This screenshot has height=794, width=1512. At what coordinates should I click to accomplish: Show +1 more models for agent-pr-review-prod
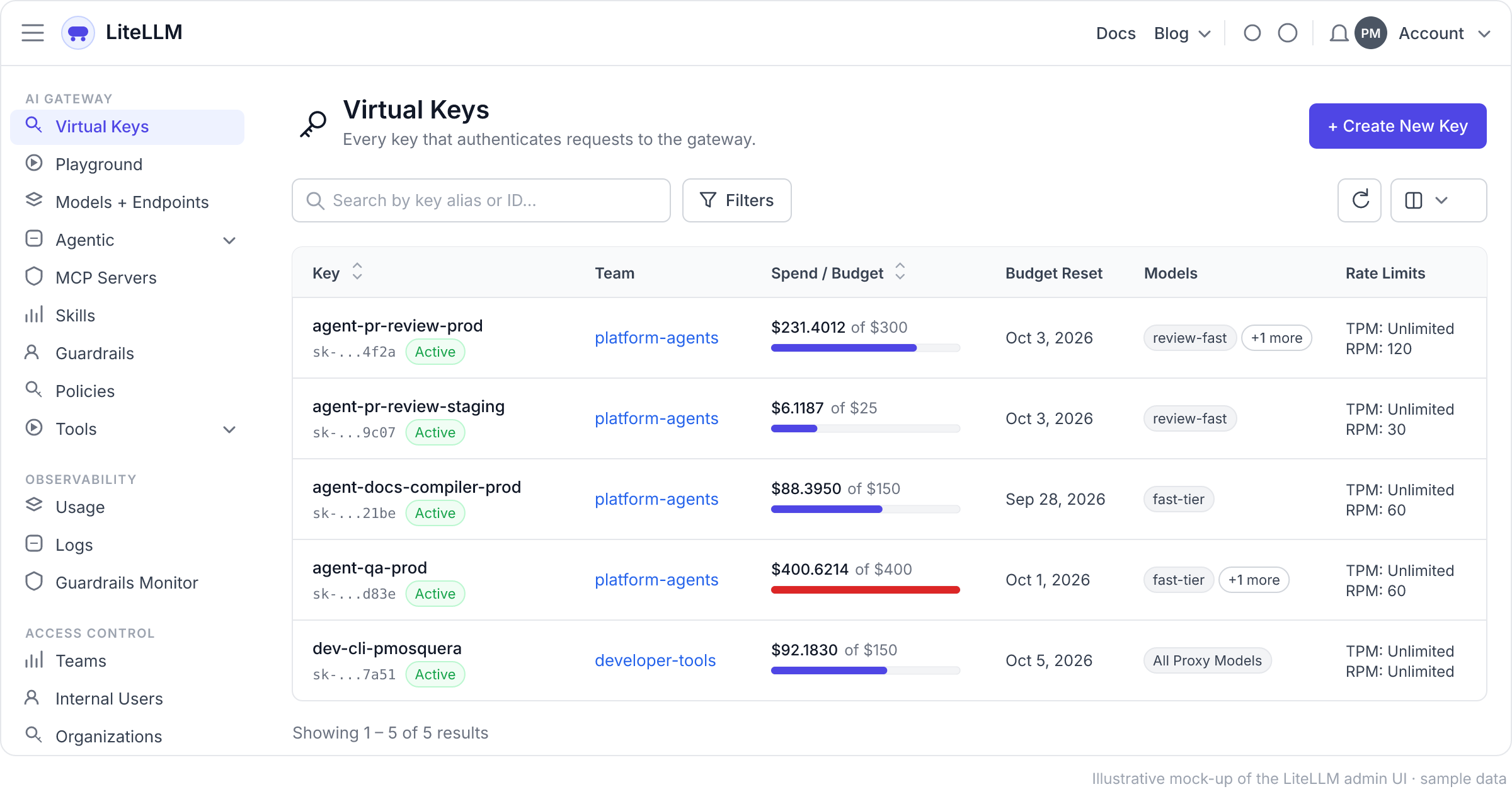tap(1276, 338)
